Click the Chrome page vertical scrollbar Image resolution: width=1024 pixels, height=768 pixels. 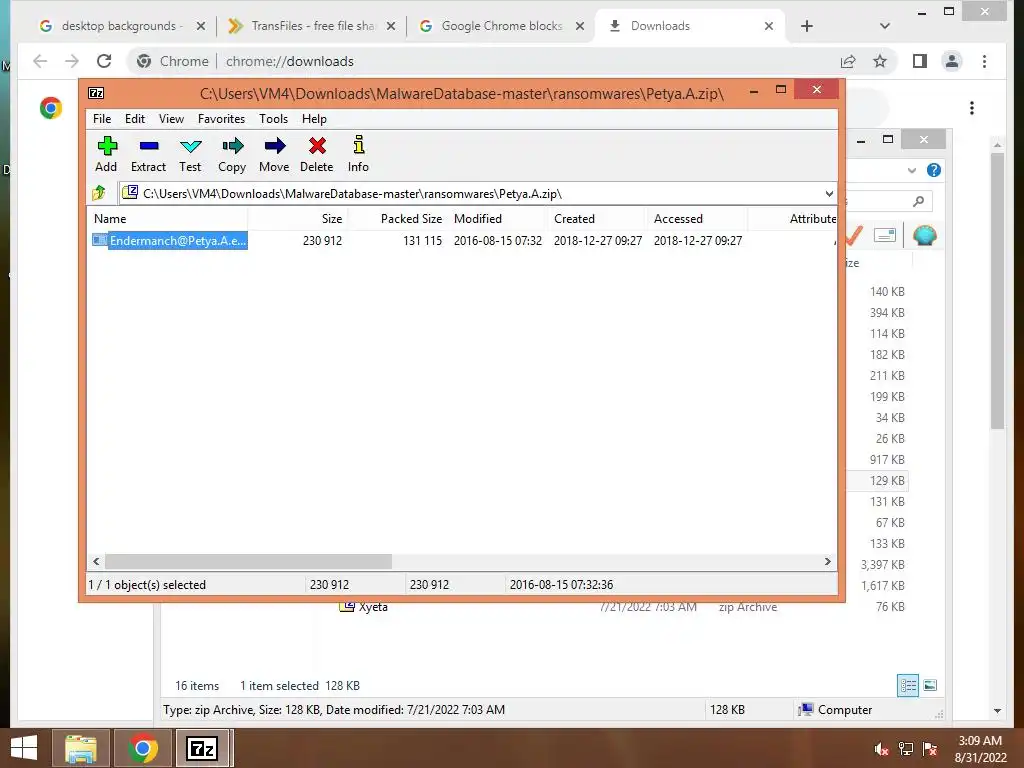[x=997, y=291]
